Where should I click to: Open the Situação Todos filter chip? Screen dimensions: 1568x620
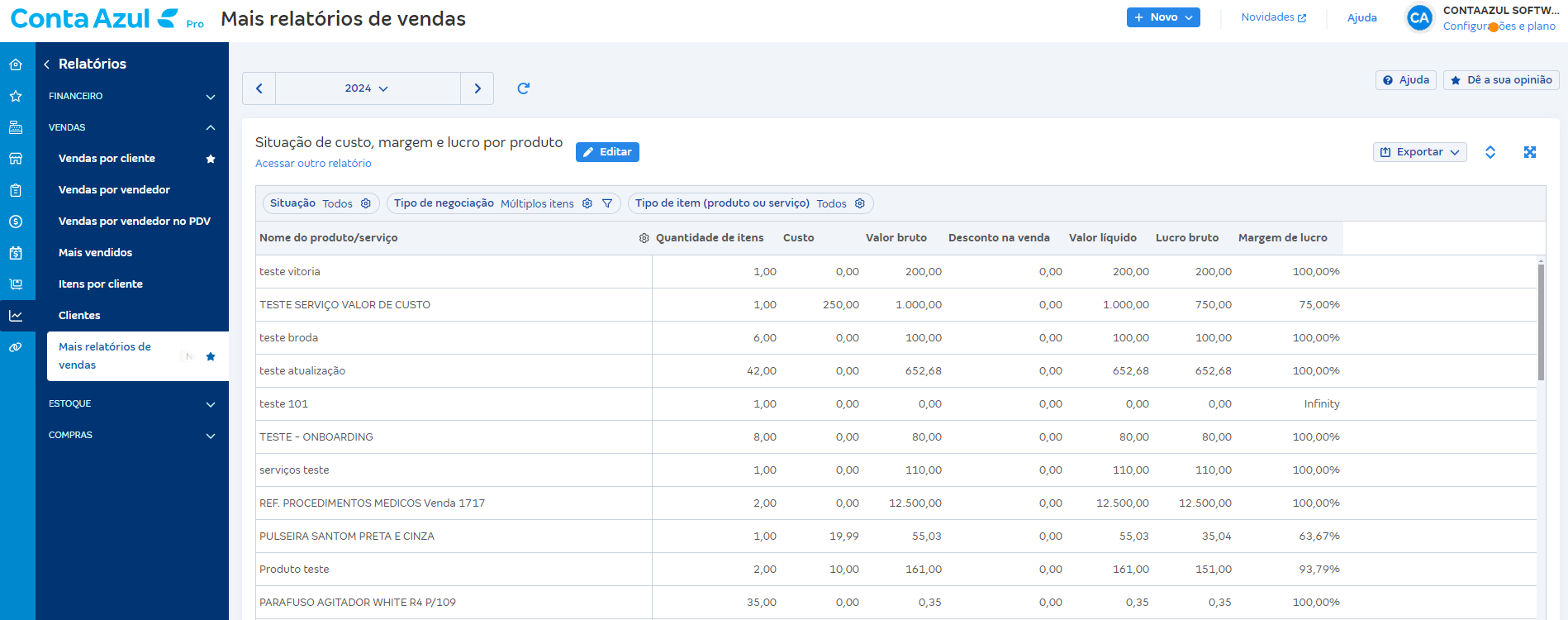[321, 203]
